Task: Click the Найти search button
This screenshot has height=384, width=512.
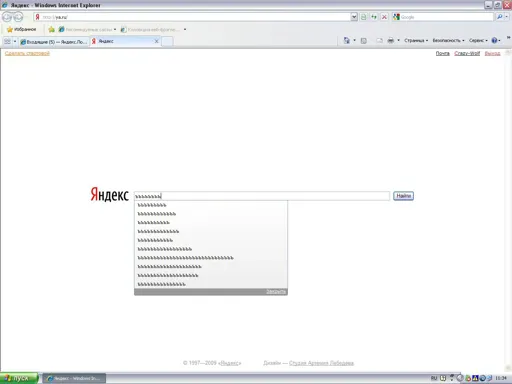Action: [403, 196]
